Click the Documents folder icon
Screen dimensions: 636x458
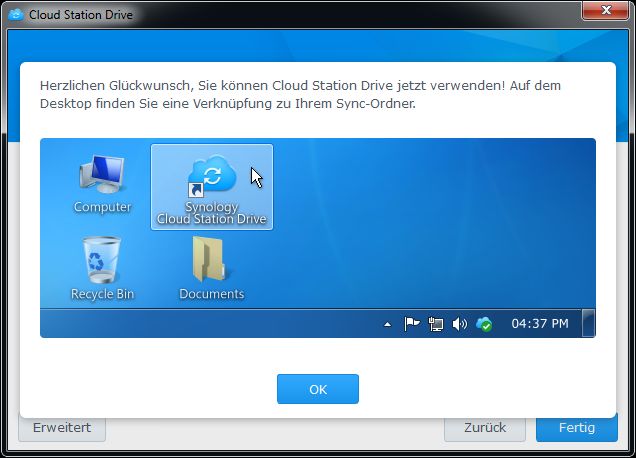click(x=212, y=269)
